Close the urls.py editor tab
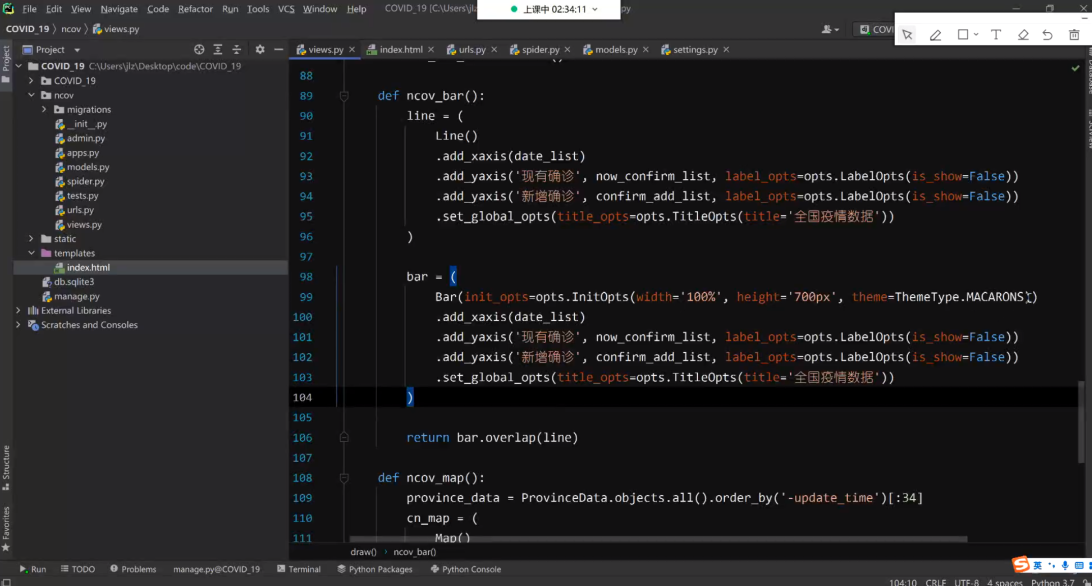Screen dimensions: 1092x586 tap(494, 49)
